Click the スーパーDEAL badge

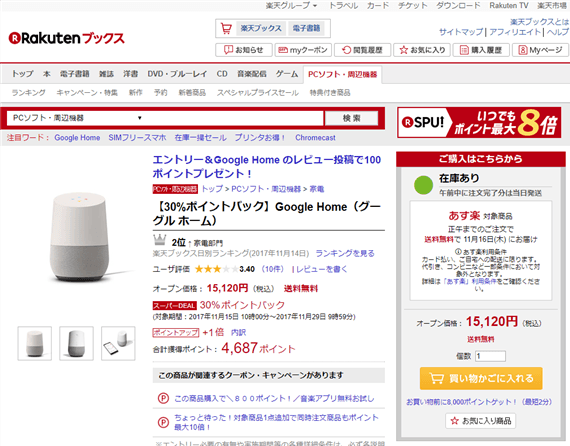tap(174, 305)
